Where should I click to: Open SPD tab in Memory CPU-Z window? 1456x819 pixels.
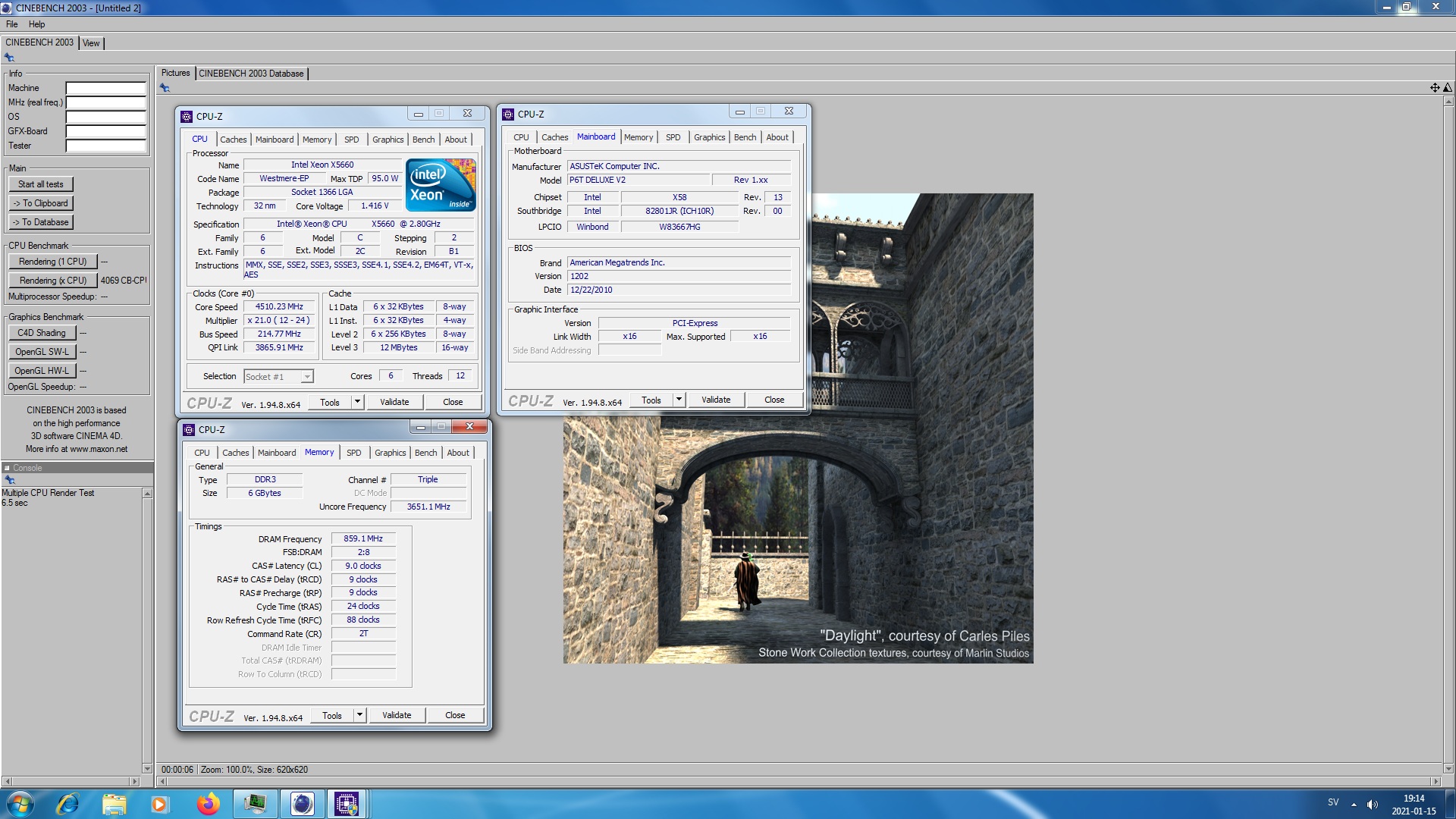click(x=353, y=453)
